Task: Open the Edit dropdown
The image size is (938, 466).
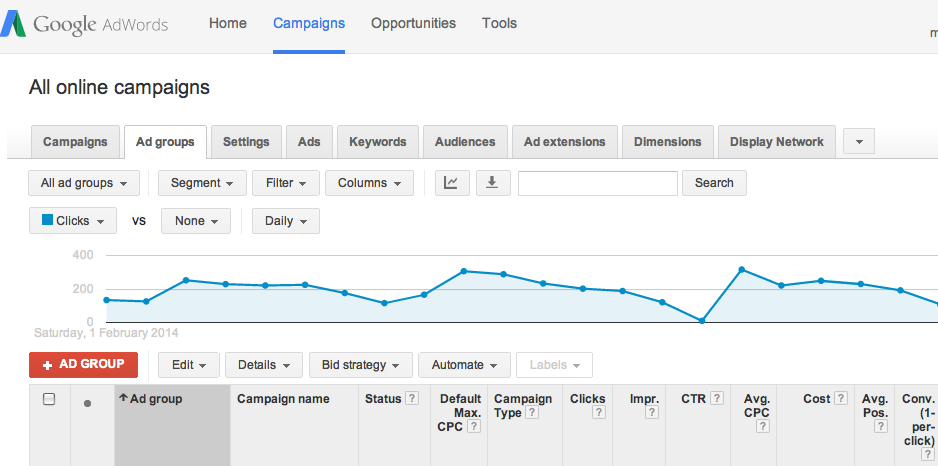Action: click(x=189, y=365)
